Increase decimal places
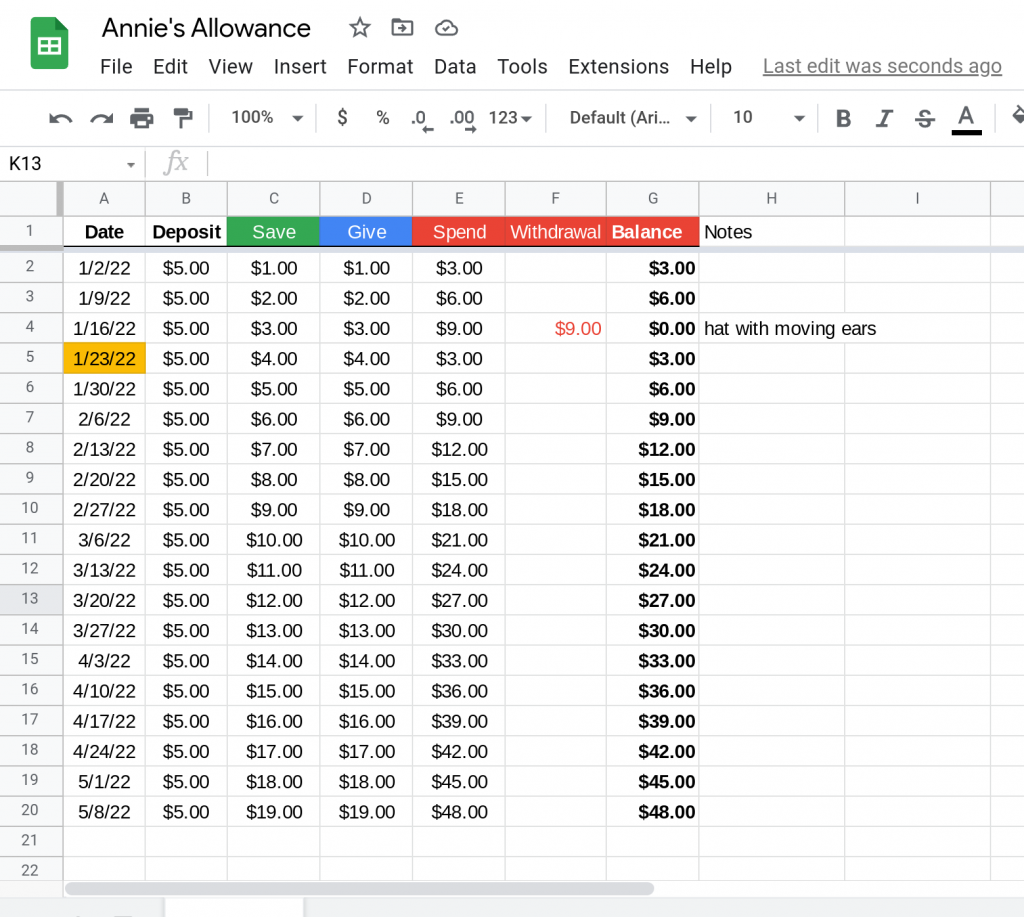Viewport: 1024px width, 917px height. [462, 119]
